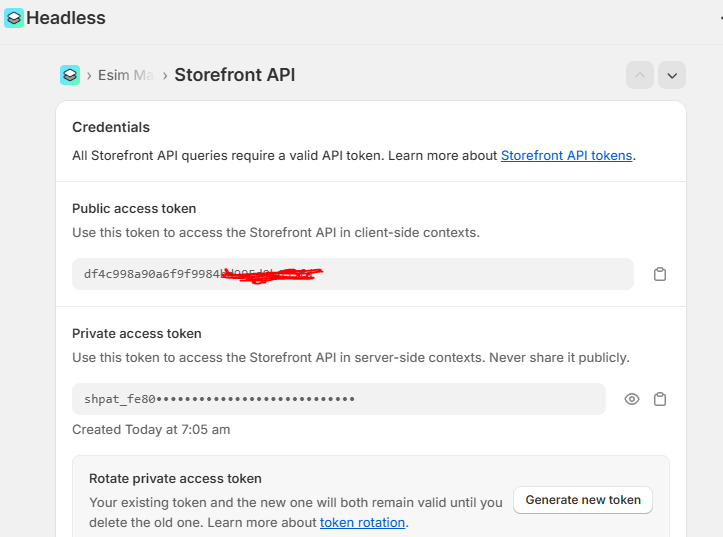Click the Headless app logo icon
Screen dimensions: 723x537
[14, 18]
